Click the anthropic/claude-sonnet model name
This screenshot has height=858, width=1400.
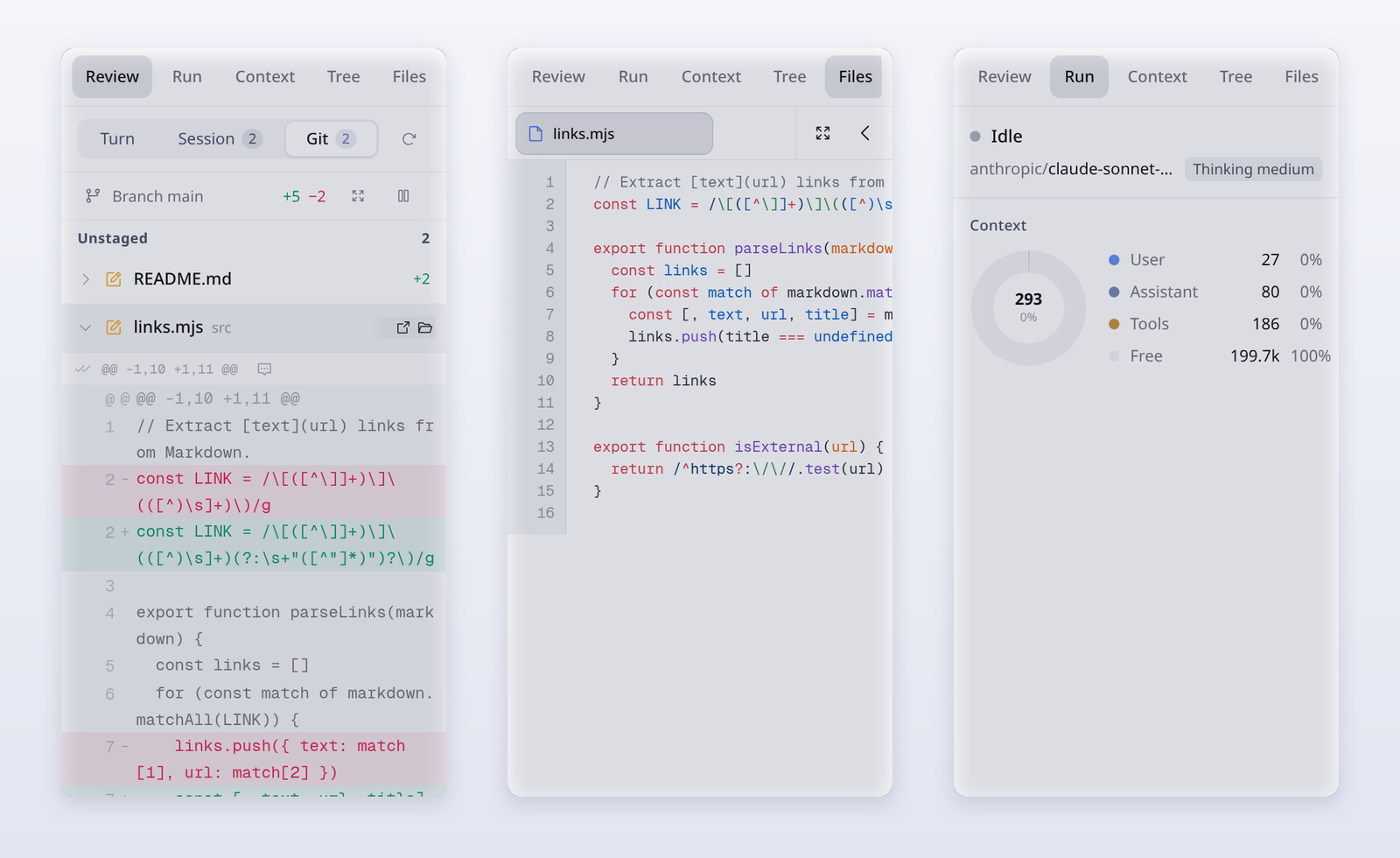(x=1071, y=169)
